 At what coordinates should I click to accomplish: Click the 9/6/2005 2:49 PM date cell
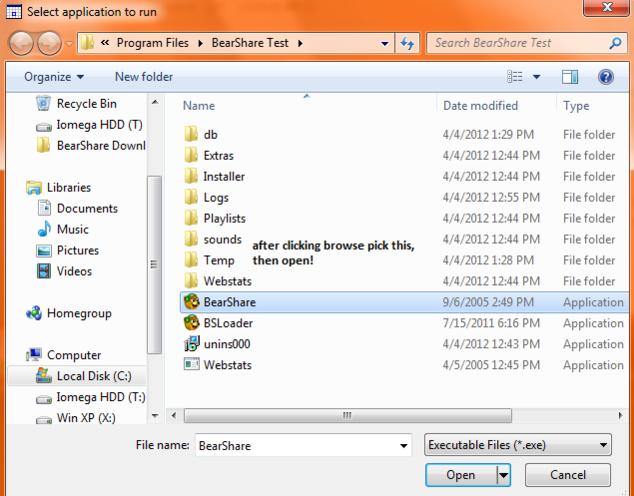point(488,302)
